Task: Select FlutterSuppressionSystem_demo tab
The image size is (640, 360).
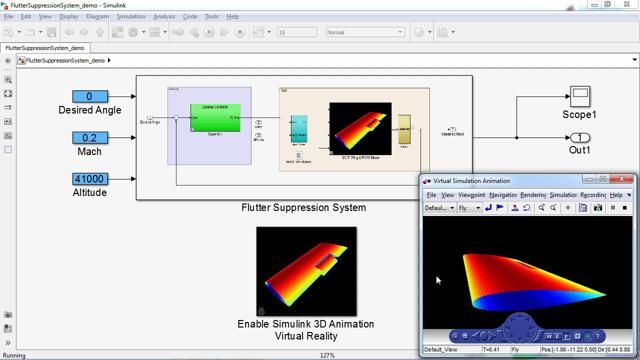Action: [x=45, y=48]
